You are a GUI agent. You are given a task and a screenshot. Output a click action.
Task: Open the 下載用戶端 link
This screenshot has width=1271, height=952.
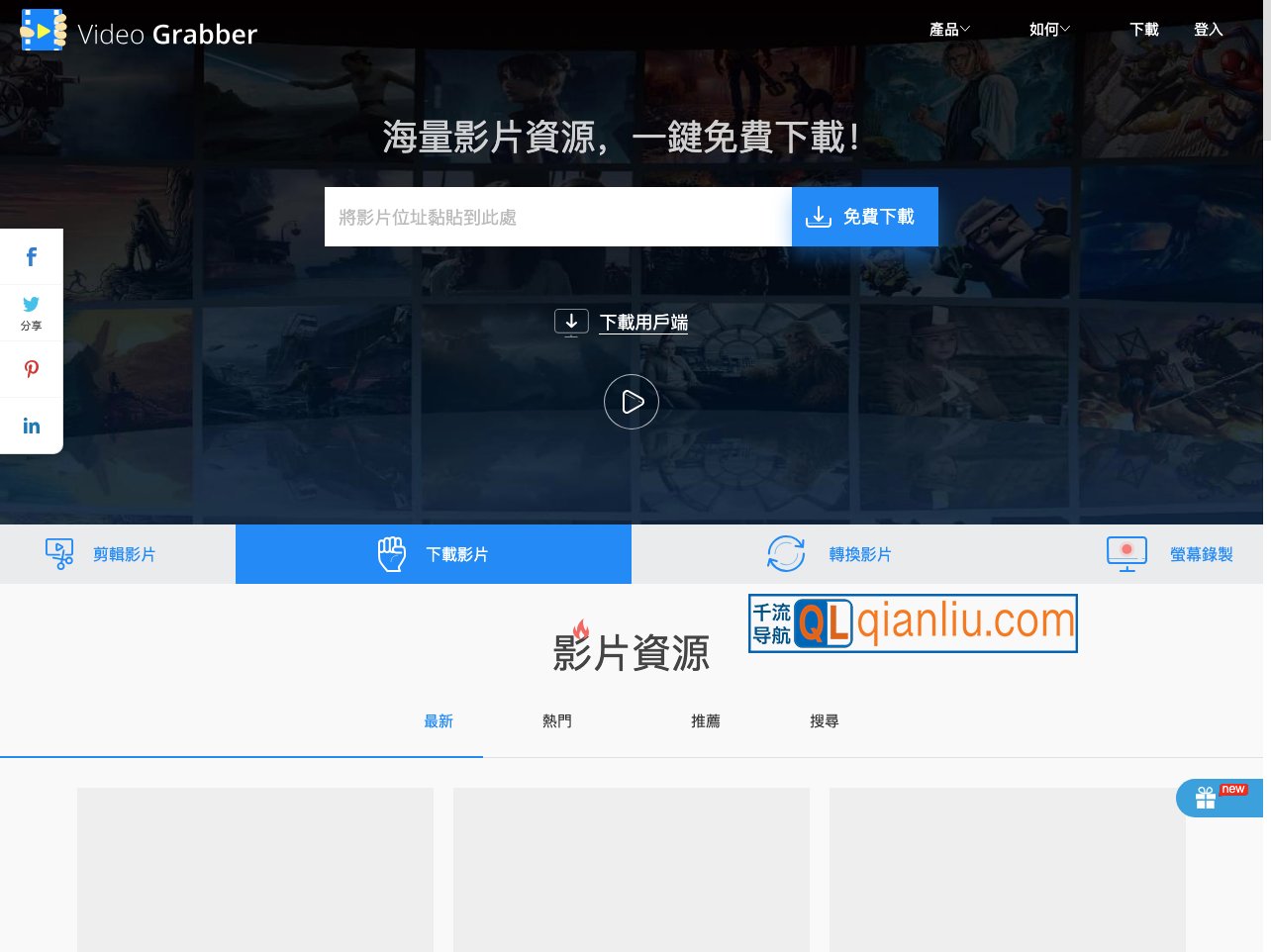click(643, 322)
